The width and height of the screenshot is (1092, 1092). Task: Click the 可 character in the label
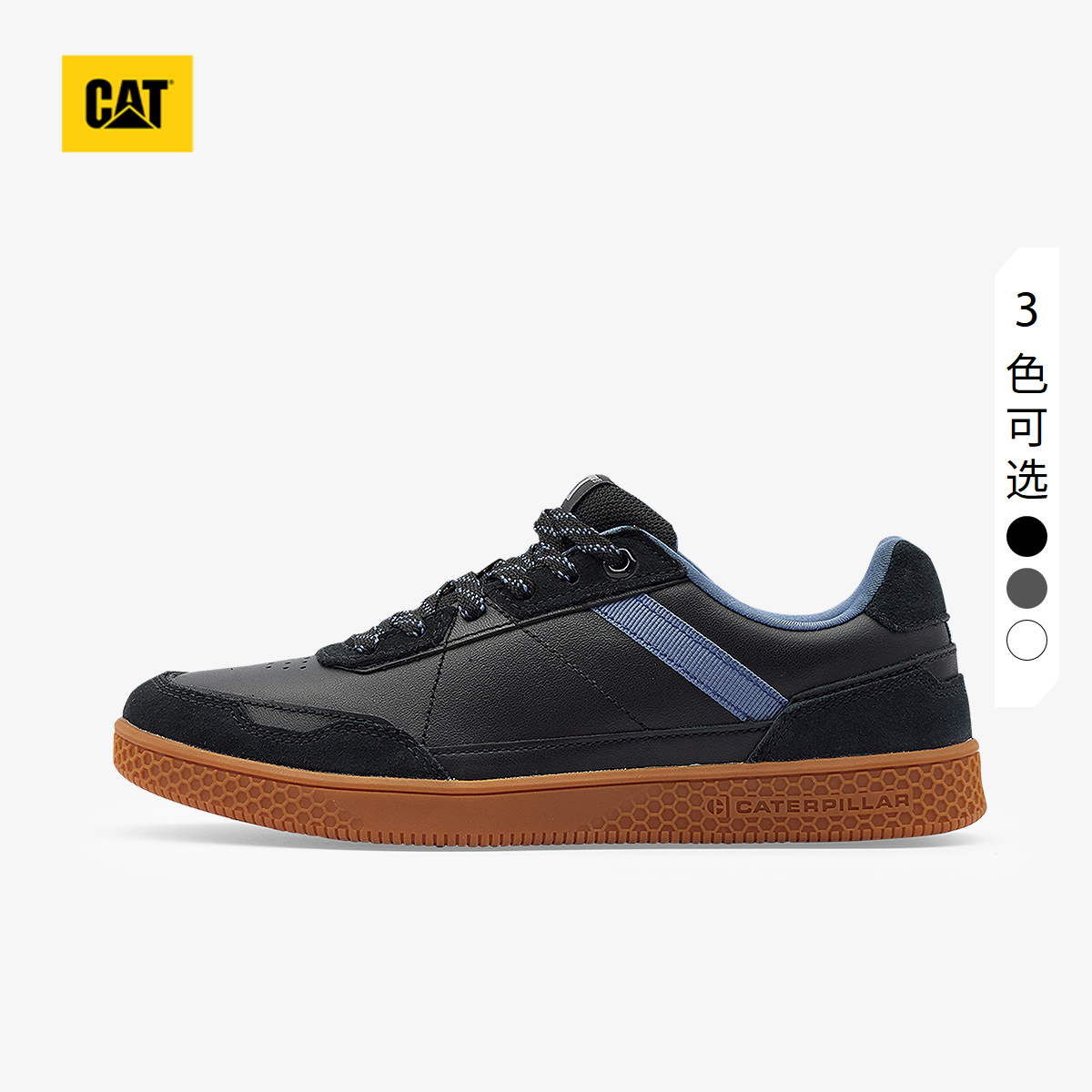coord(1026,426)
